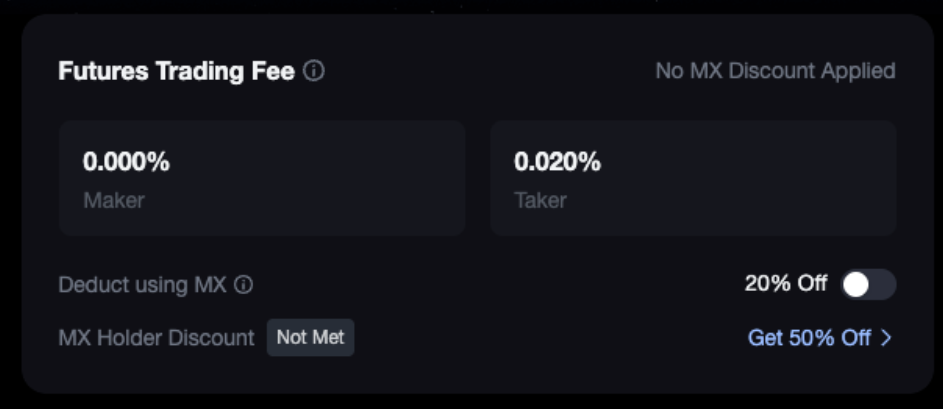Click info icon beside Futures Trading Fee
This screenshot has height=409, width=943.
[314, 71]
